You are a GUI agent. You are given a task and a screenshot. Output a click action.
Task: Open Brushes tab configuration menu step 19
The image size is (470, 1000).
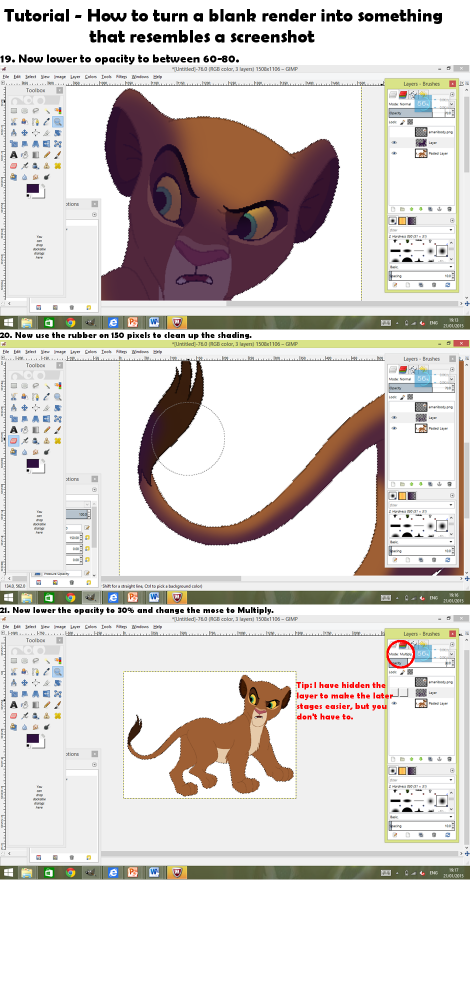click(452, 221)
